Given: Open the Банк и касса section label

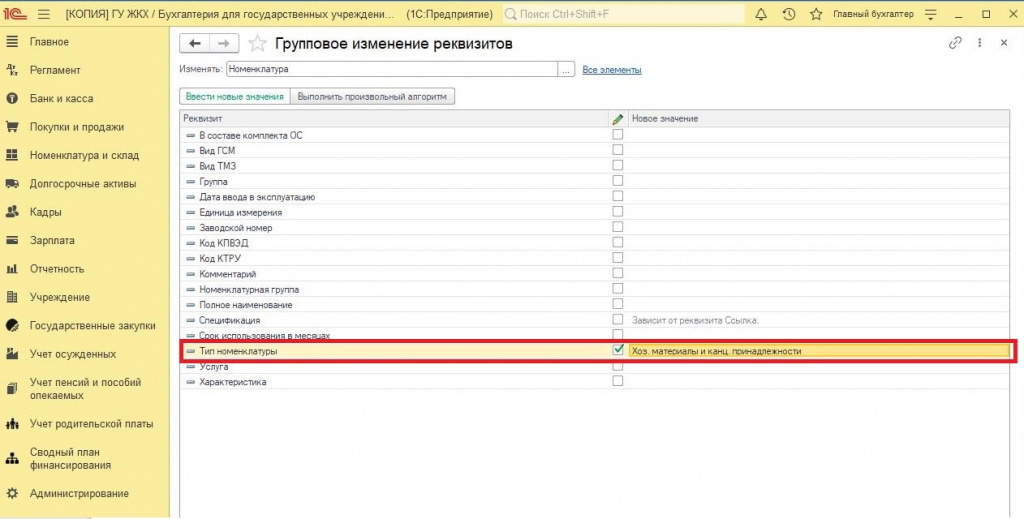Looking at the screenshot, I should click(x=61, y=99).
